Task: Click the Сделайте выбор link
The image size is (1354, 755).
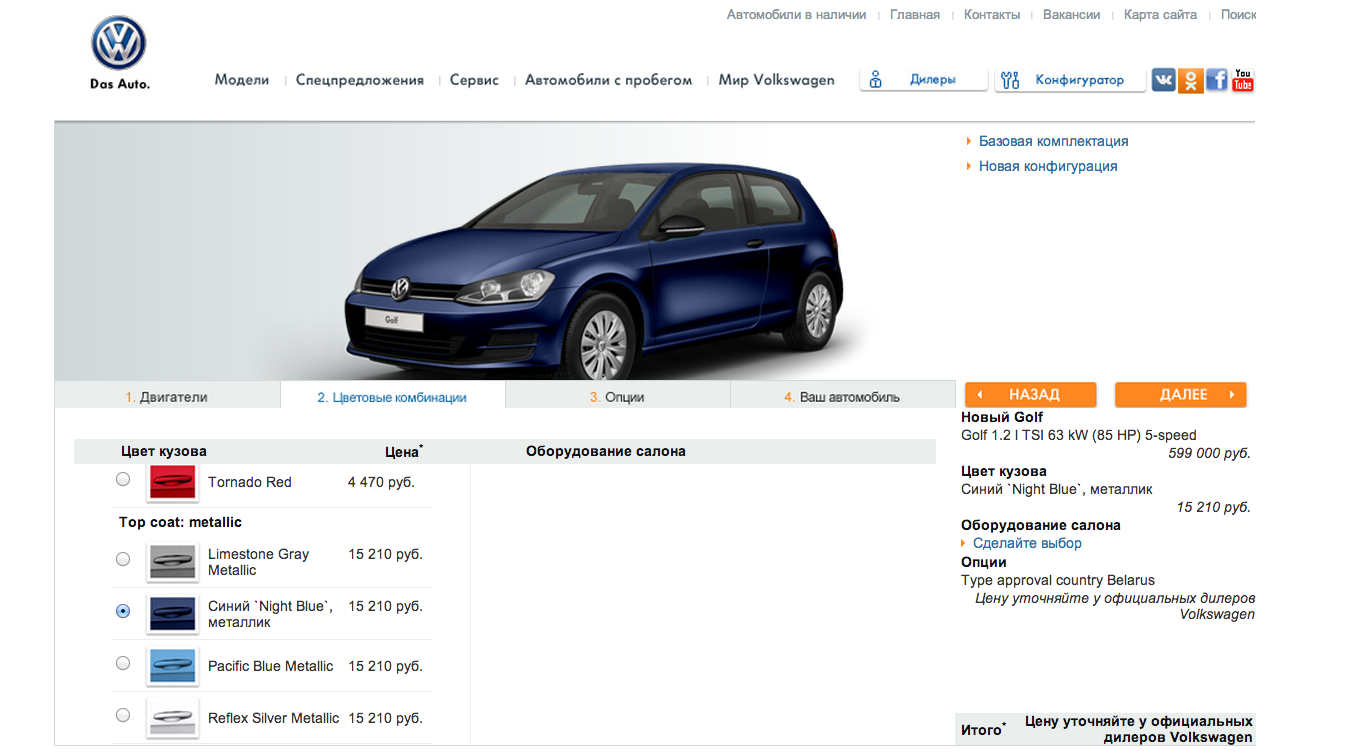Action: coord(1027,543)
